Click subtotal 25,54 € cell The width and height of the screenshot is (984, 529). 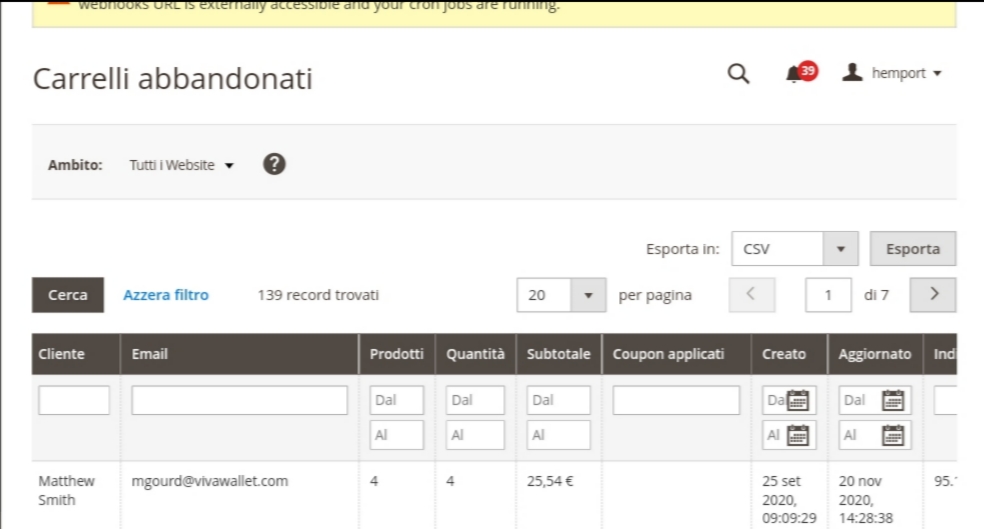(x=550, y=481)
